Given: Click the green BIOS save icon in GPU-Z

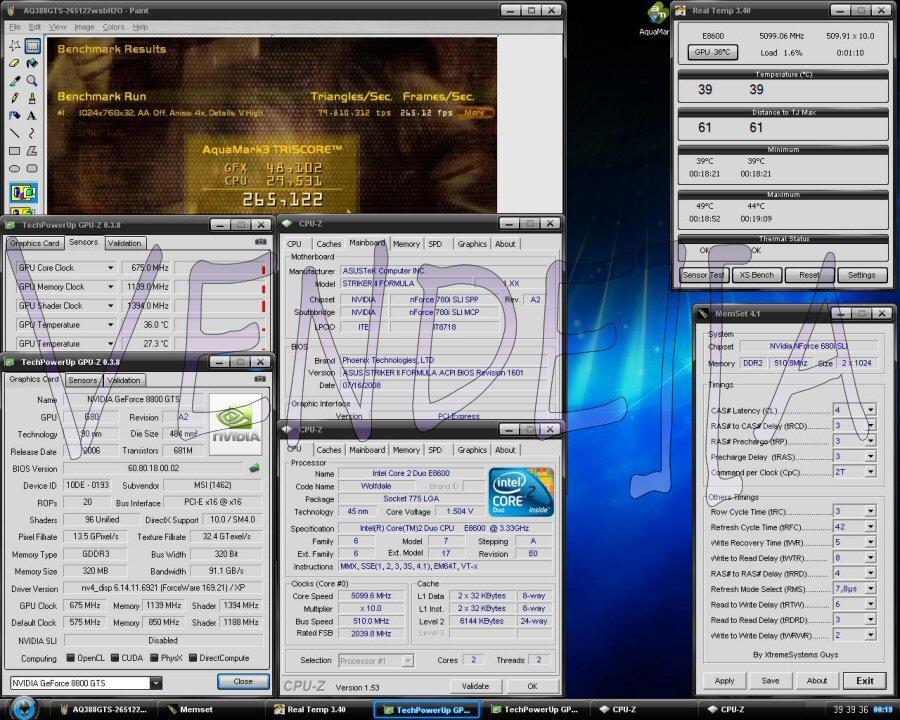Looking at the screenshot, I should tap(254, 468).
